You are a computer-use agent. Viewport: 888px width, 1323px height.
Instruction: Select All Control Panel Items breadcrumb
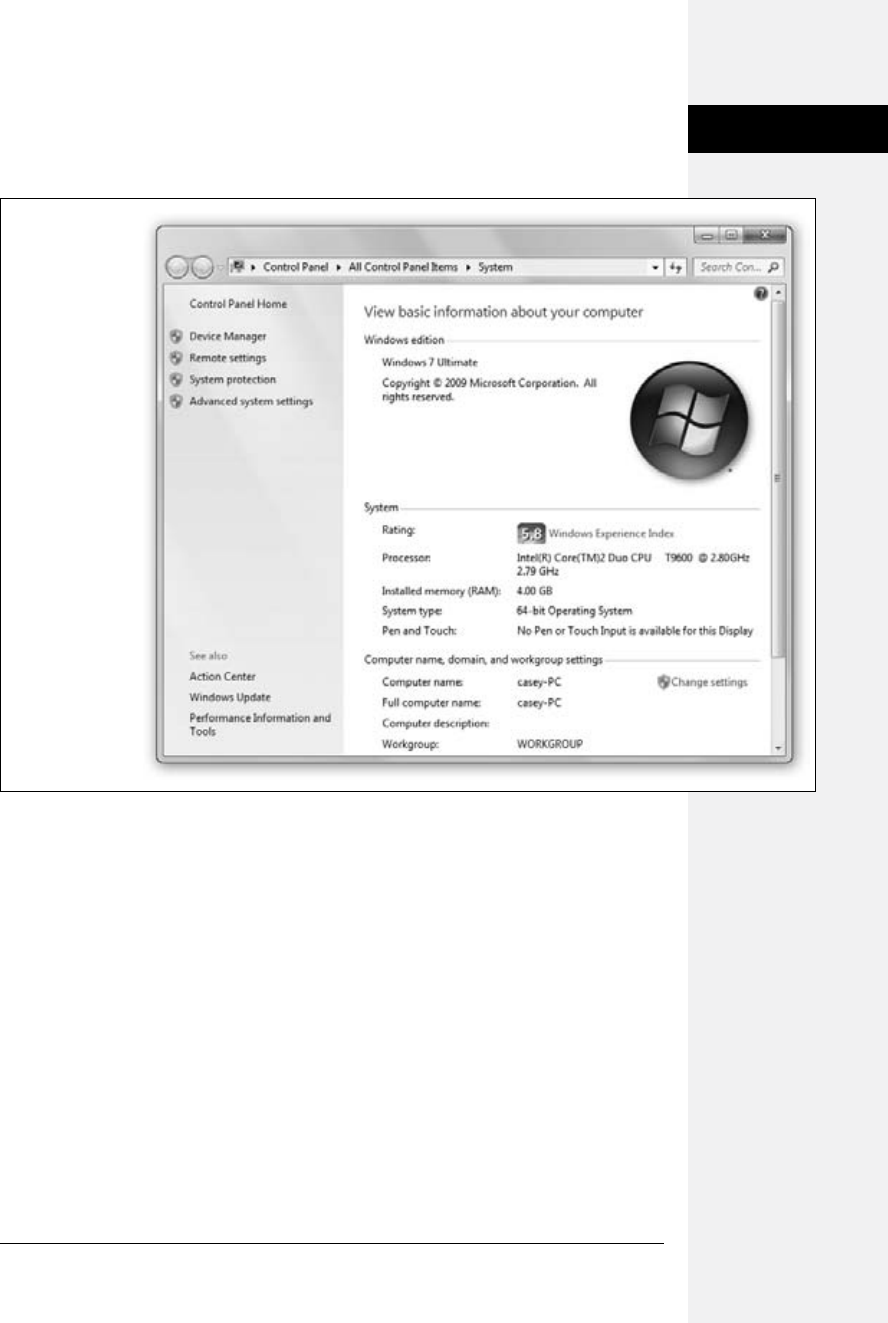tap(403, 268)
